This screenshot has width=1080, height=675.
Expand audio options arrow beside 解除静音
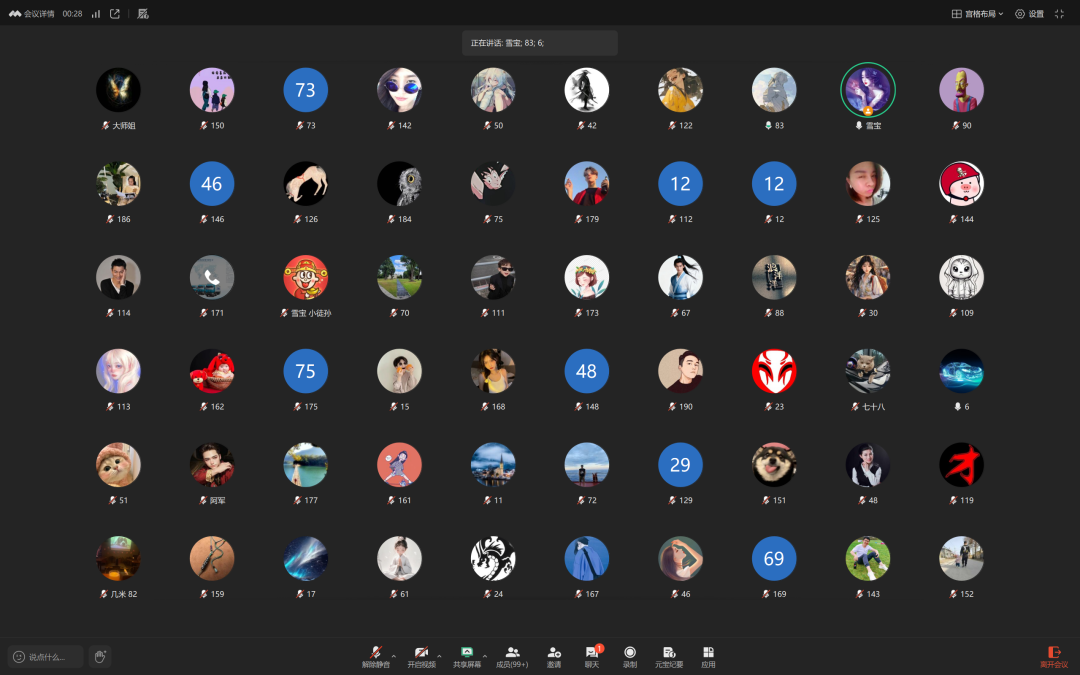(394, 655)
